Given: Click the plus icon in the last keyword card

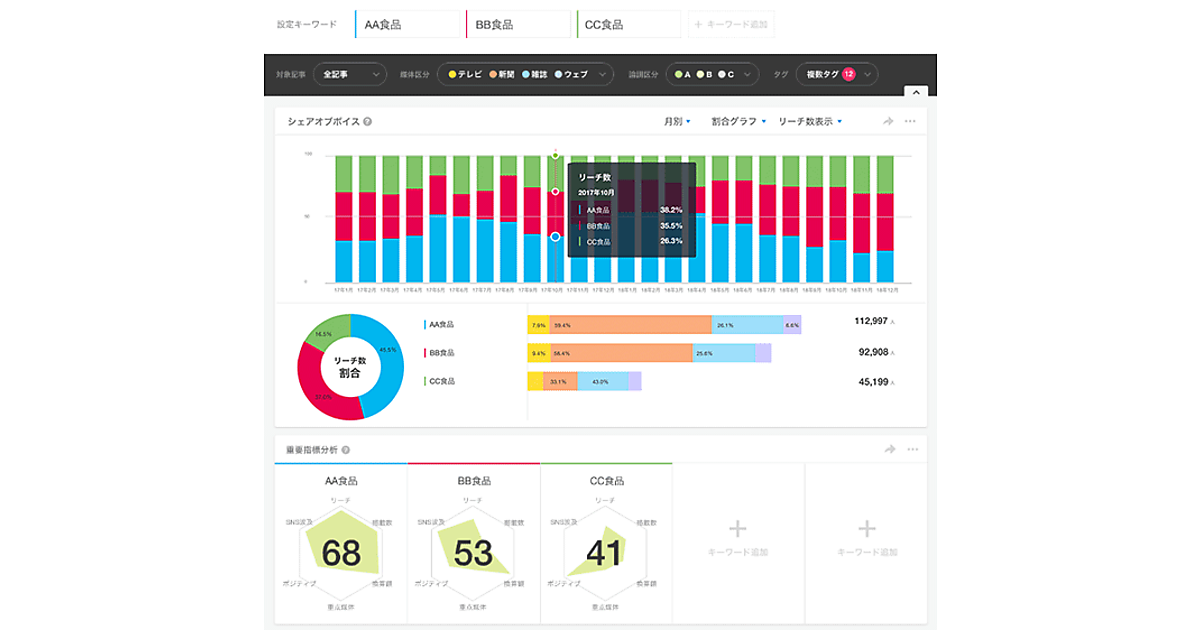Looking at the screenshot, I should pos(867,529).
